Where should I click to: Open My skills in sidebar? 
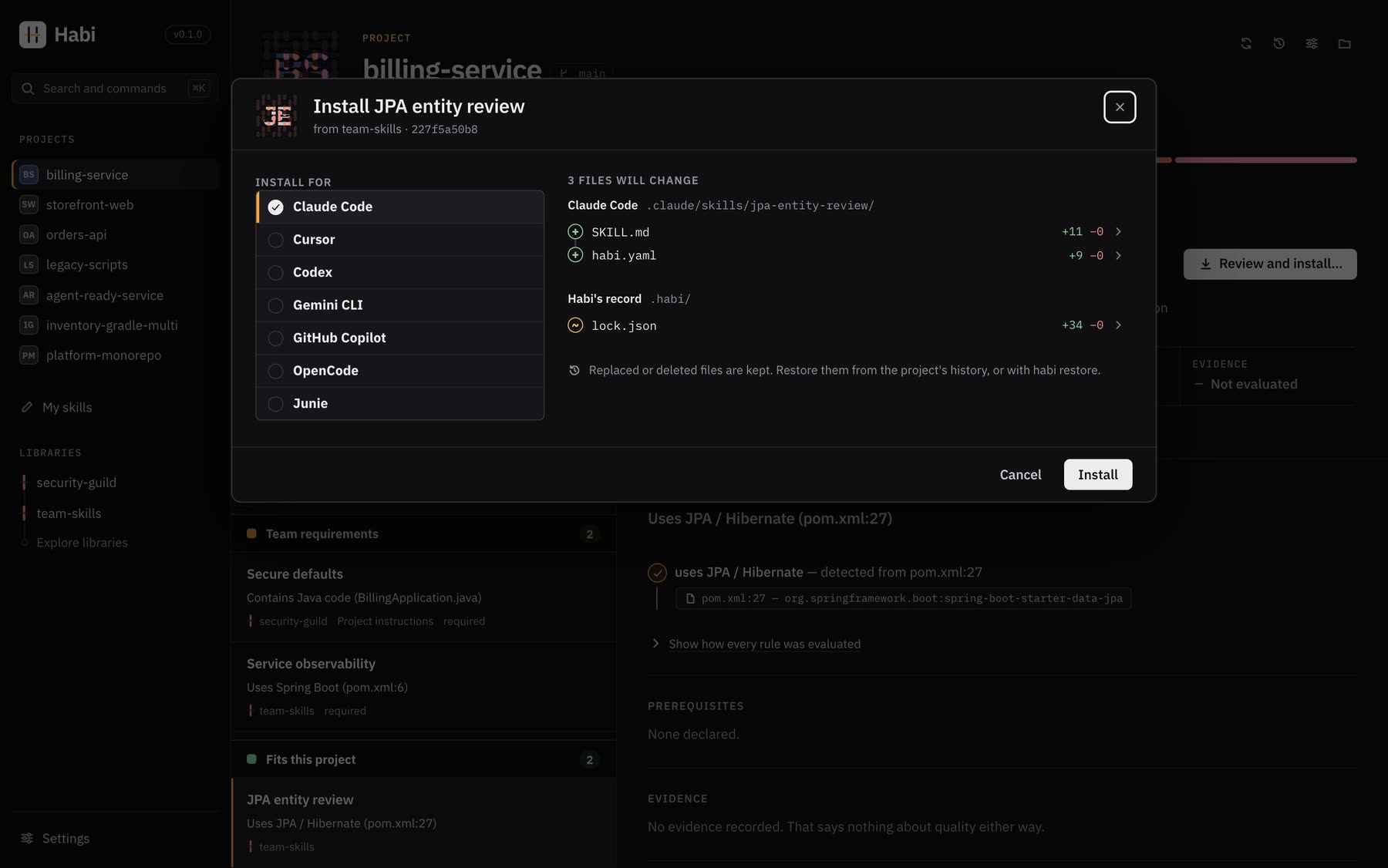pyautogui.click(x=115, y=407)
